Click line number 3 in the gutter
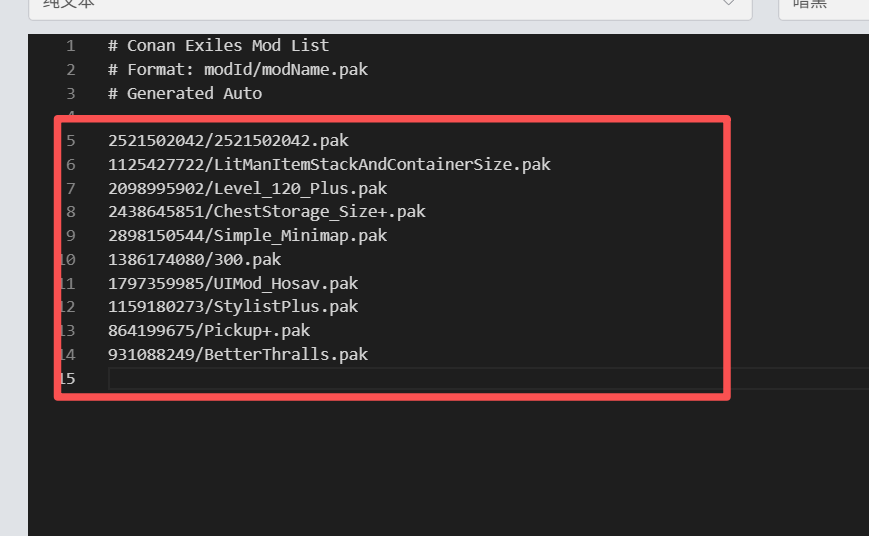Screen dimensions: 869x536 tap(70, 94)
